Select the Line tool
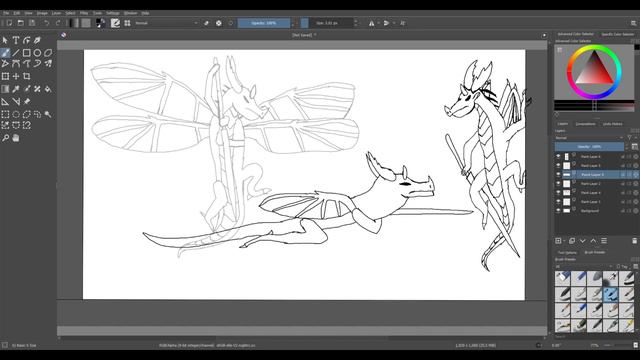The width and height of the screenshot is (640, 360). pyautogui.click(x=16, y=53)
